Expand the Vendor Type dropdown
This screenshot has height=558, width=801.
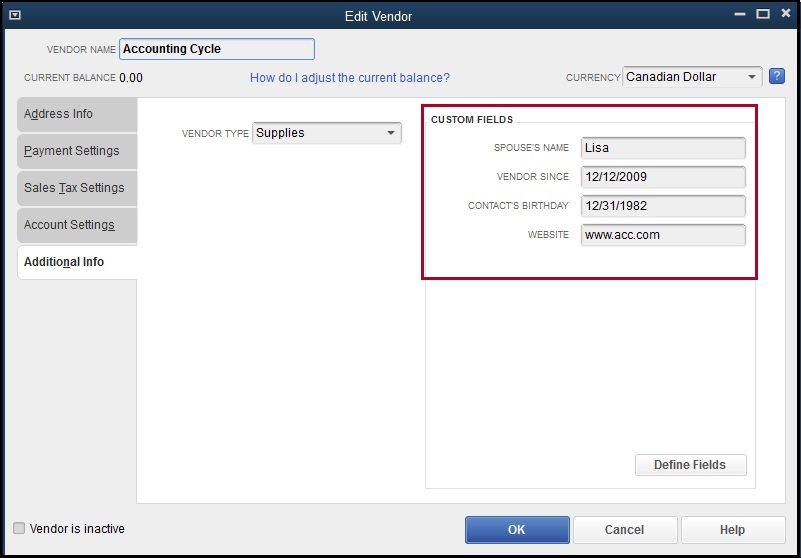click(327, 133)
